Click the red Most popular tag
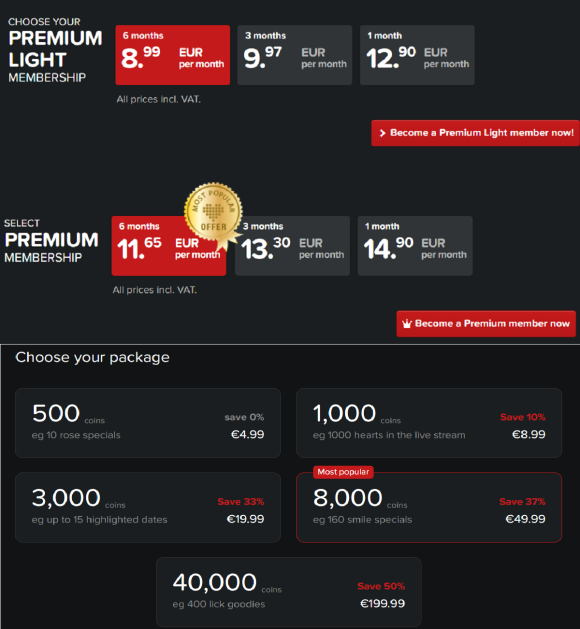Viewport: 580px width, 629px height. point(343,472)
